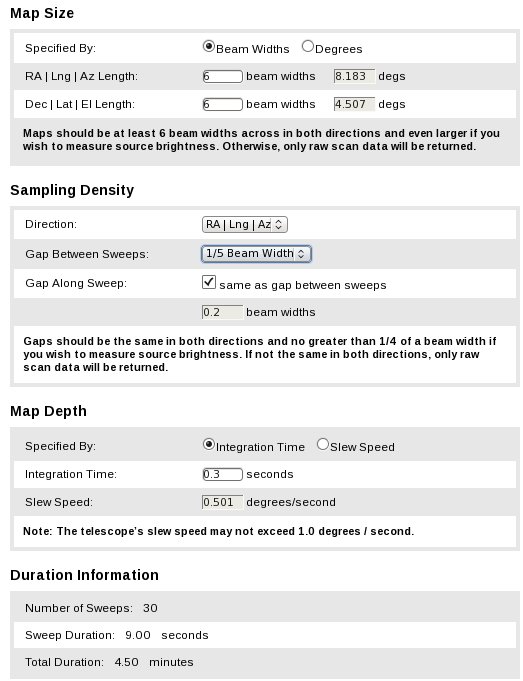Select Beam Widths radio for Map Size
This screenshot has width=523, height=681.
[x=209, y=46]
